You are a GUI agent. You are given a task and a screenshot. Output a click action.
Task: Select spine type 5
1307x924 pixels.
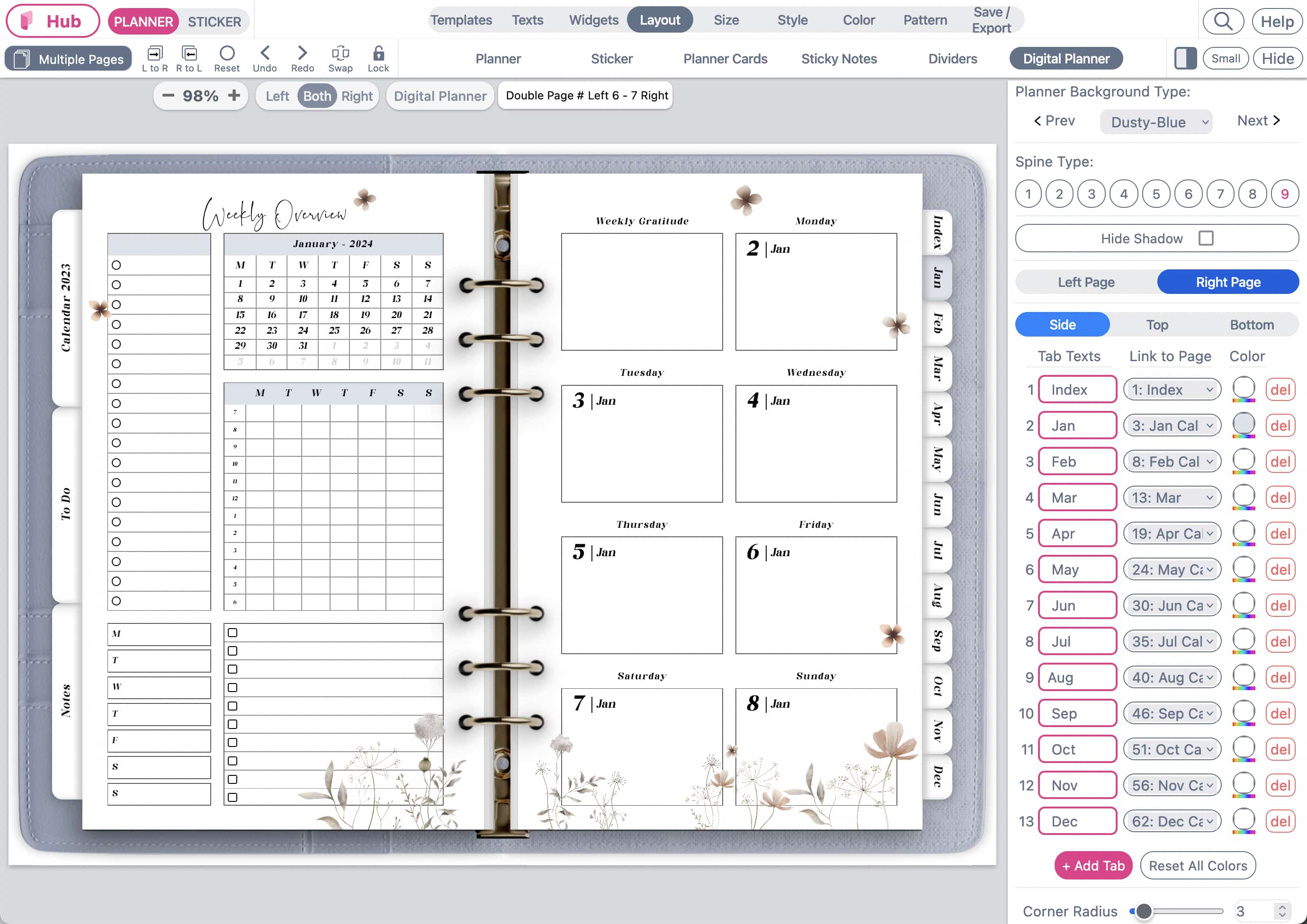1155,194
